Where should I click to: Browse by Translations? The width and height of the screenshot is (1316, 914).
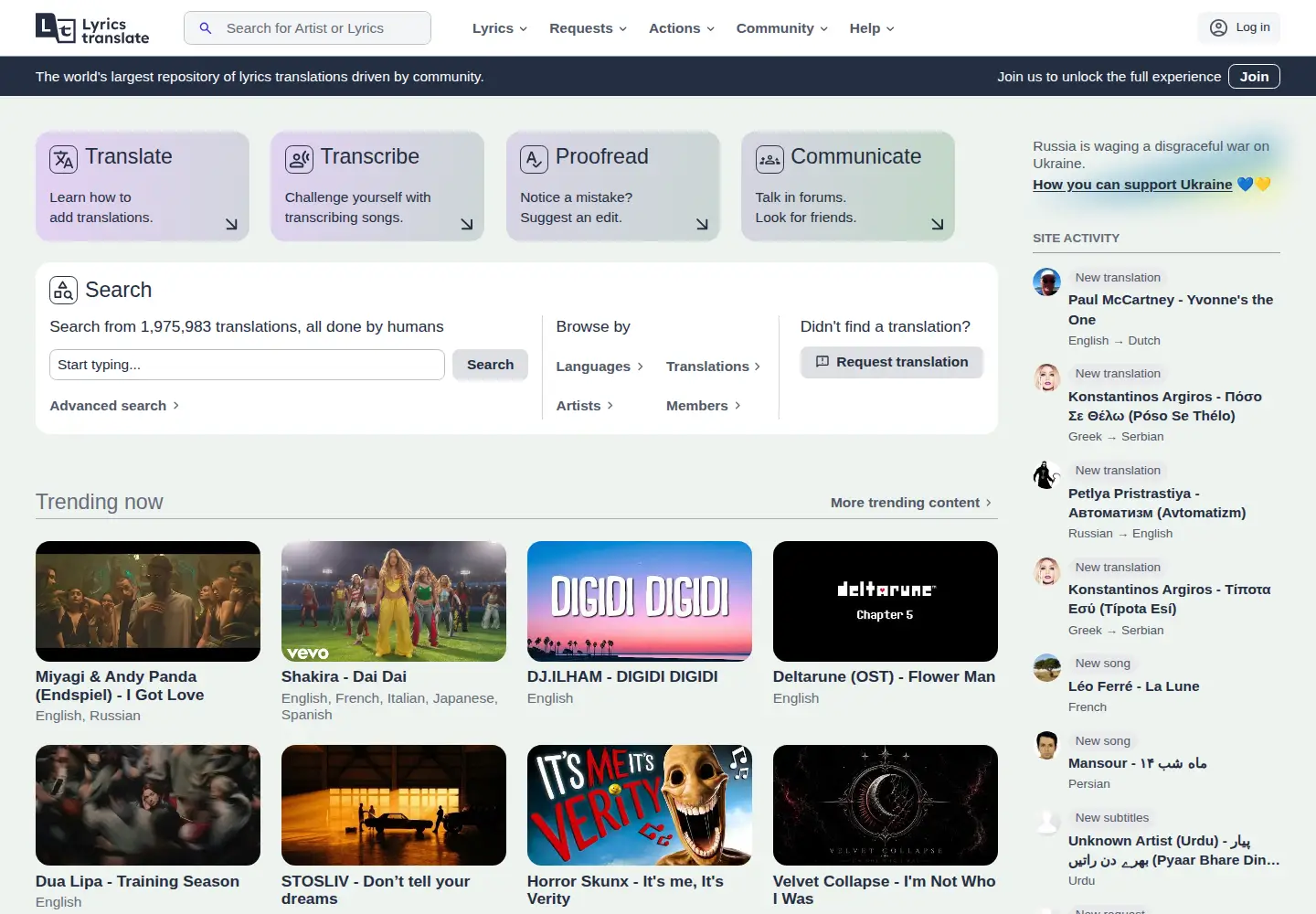click(713, 367)
